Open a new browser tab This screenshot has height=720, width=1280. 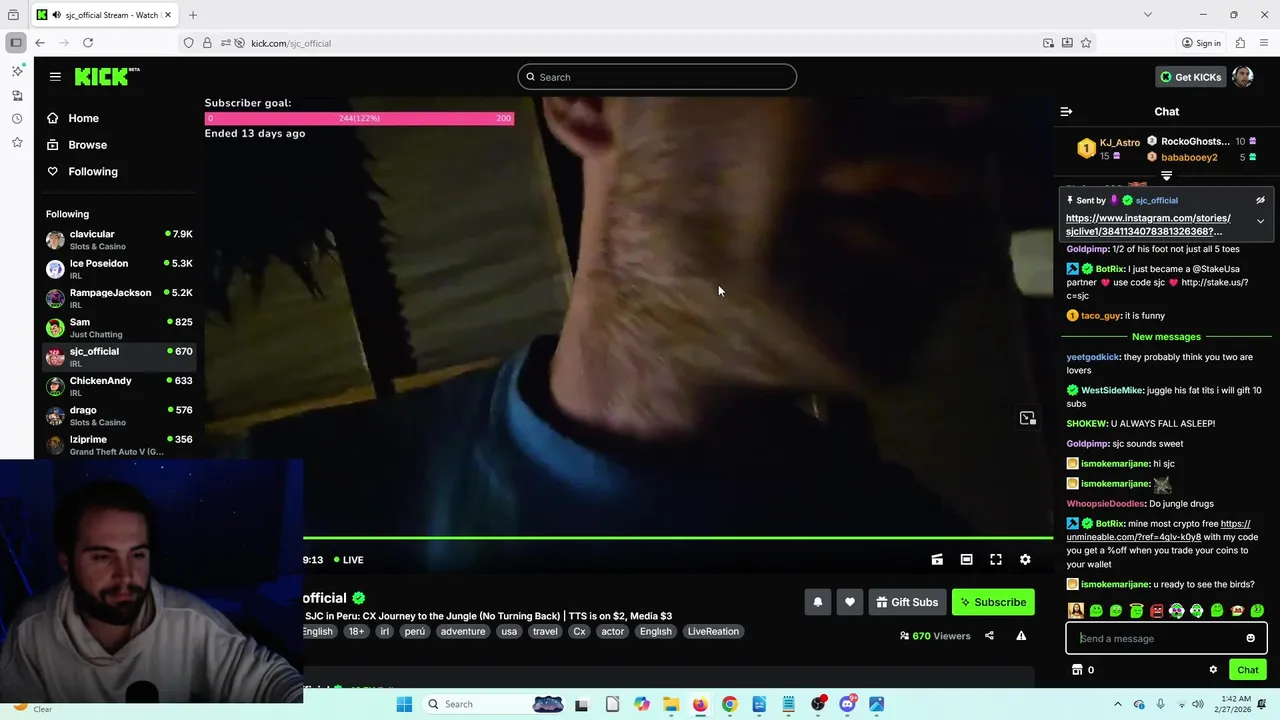[193, 15]
